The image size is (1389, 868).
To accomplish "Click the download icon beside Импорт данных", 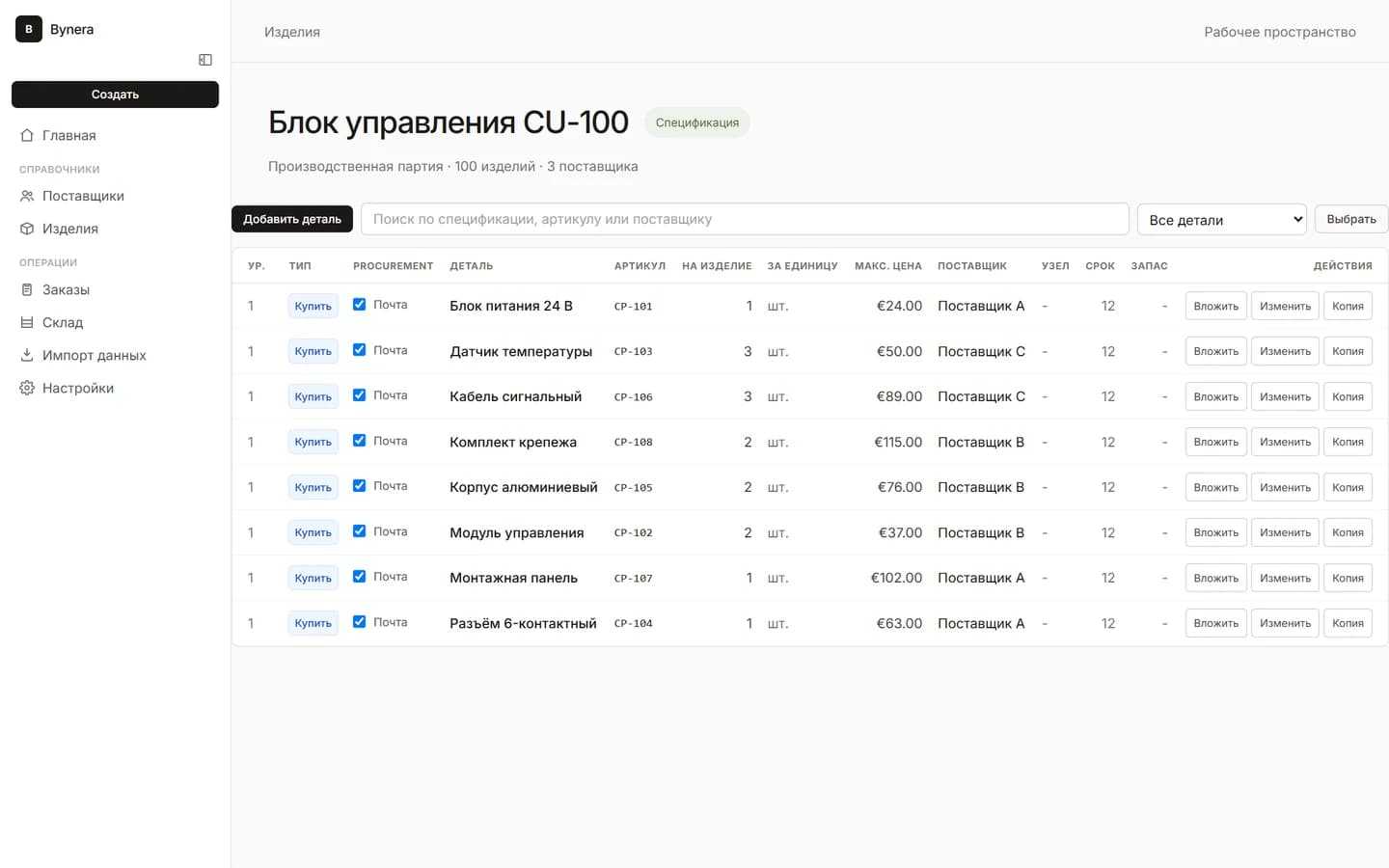I will pyautogui.click(x=27, y=355).
